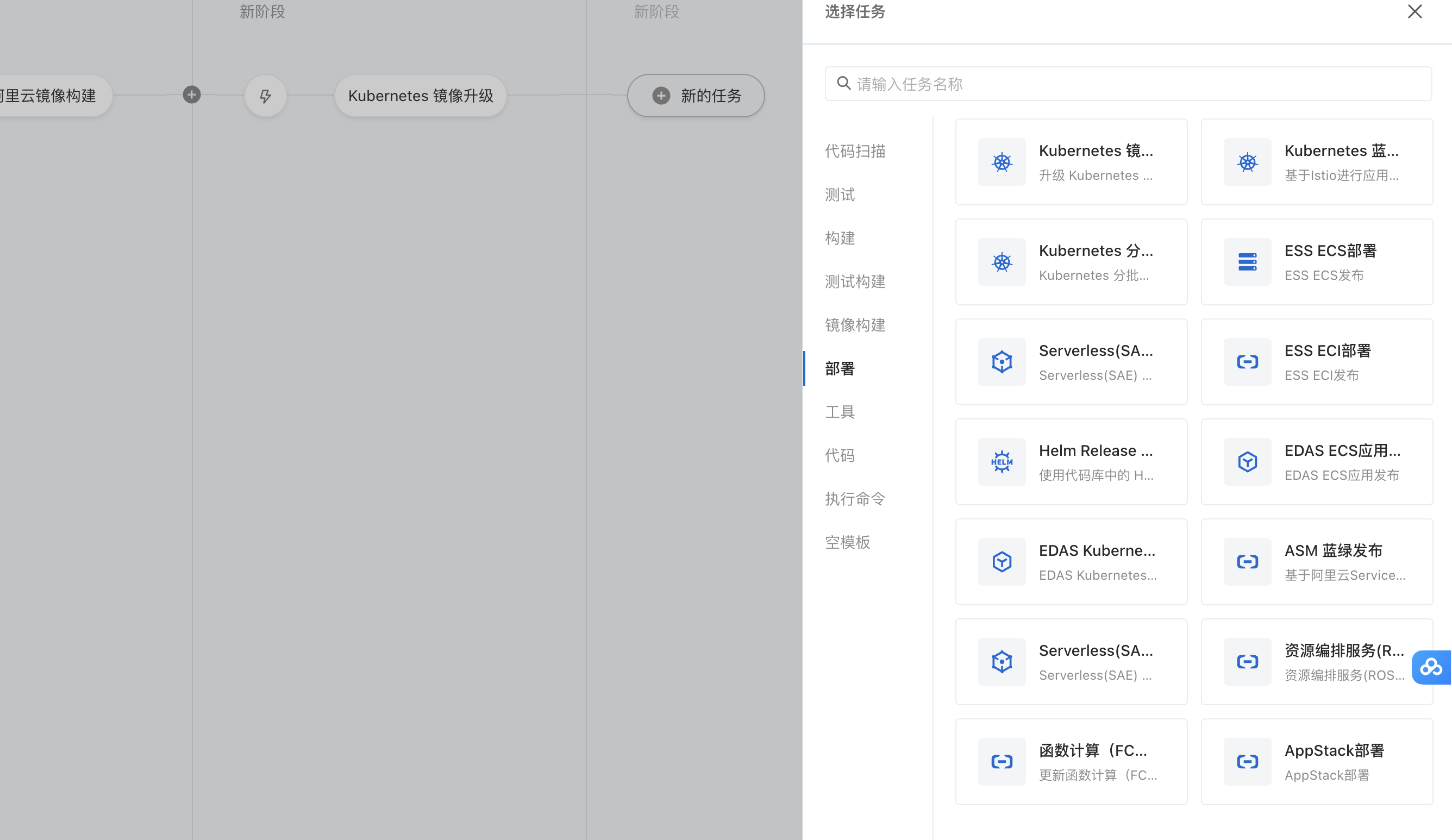Viewport: 1452px width, 840px height.
Task: Click the 函数计算（FC... title
Action: click(1093, 750)
